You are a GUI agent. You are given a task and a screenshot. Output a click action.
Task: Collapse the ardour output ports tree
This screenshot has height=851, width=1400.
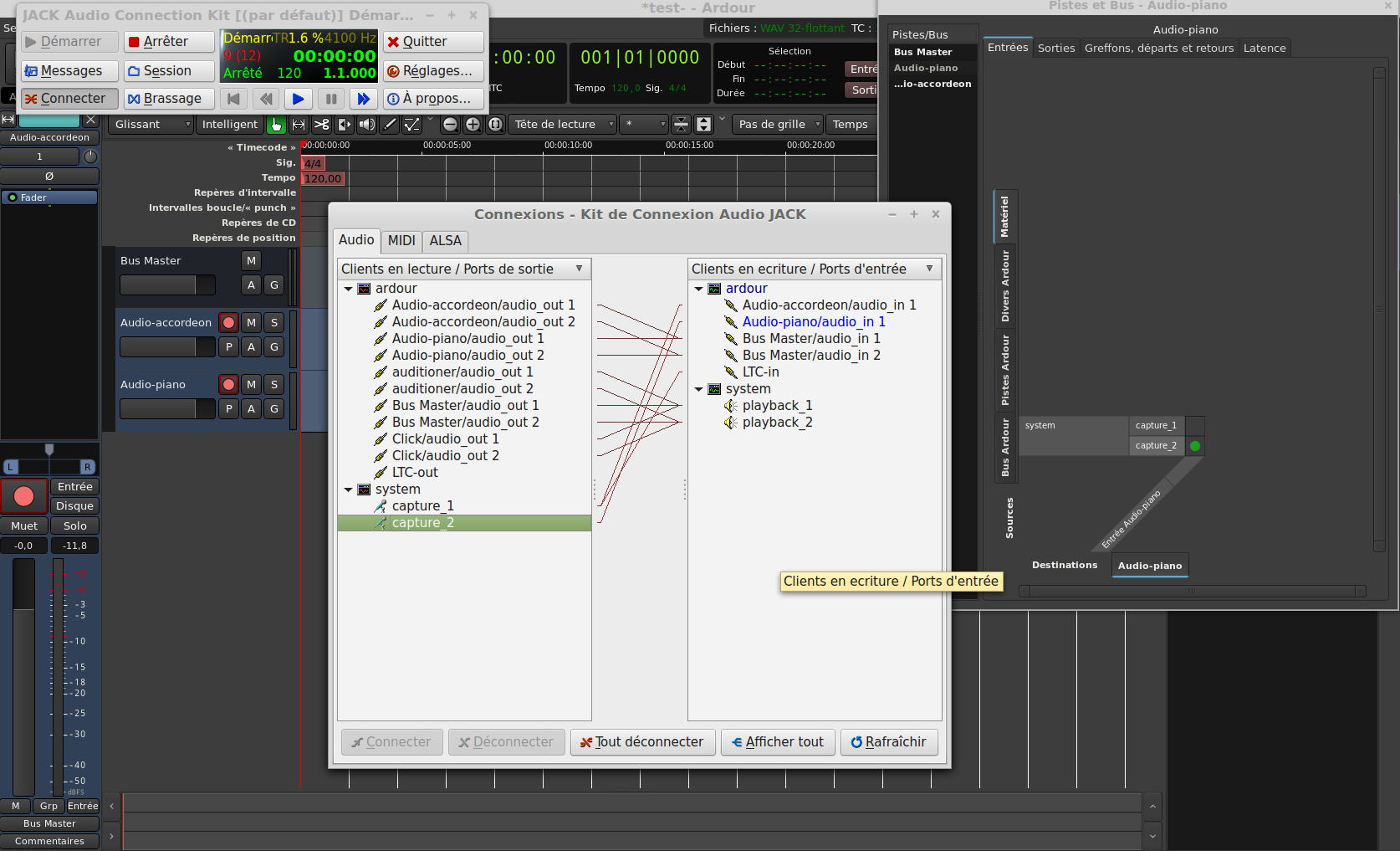coord(349,289)
